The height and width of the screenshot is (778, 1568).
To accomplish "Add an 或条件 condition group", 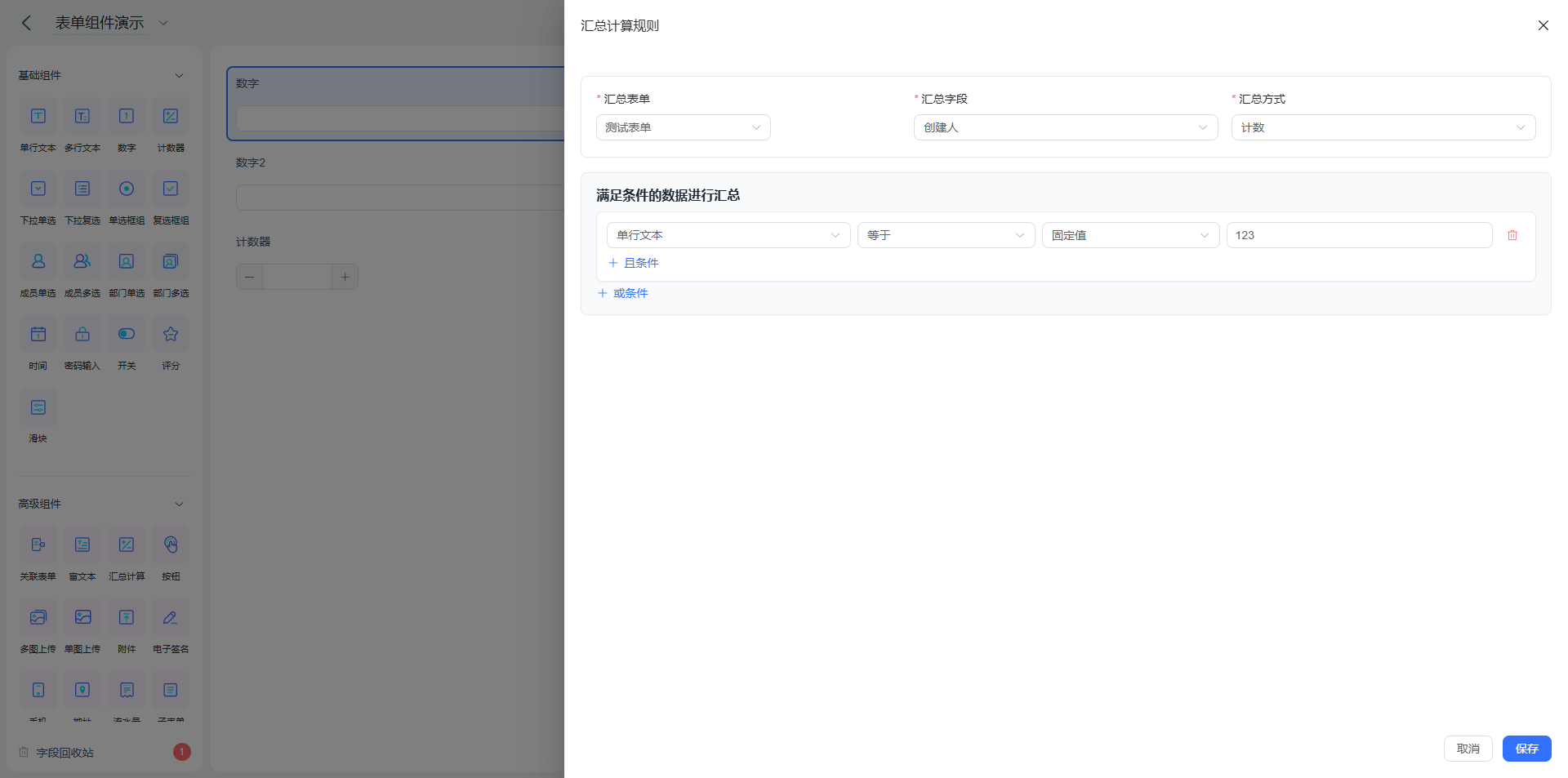I will click(623, 293).
